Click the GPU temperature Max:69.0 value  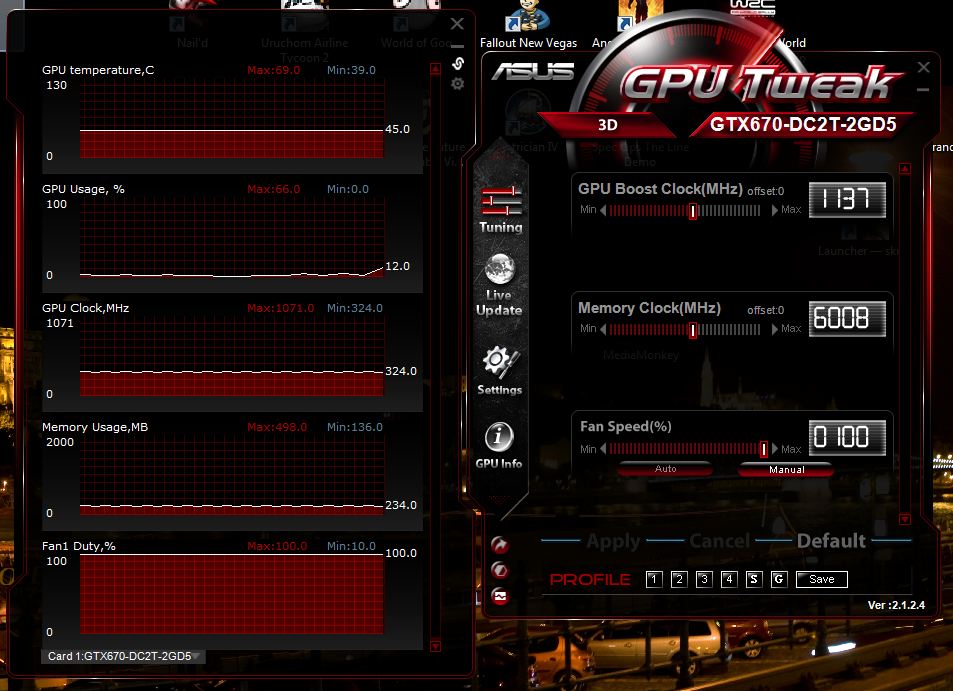[274, 70]
